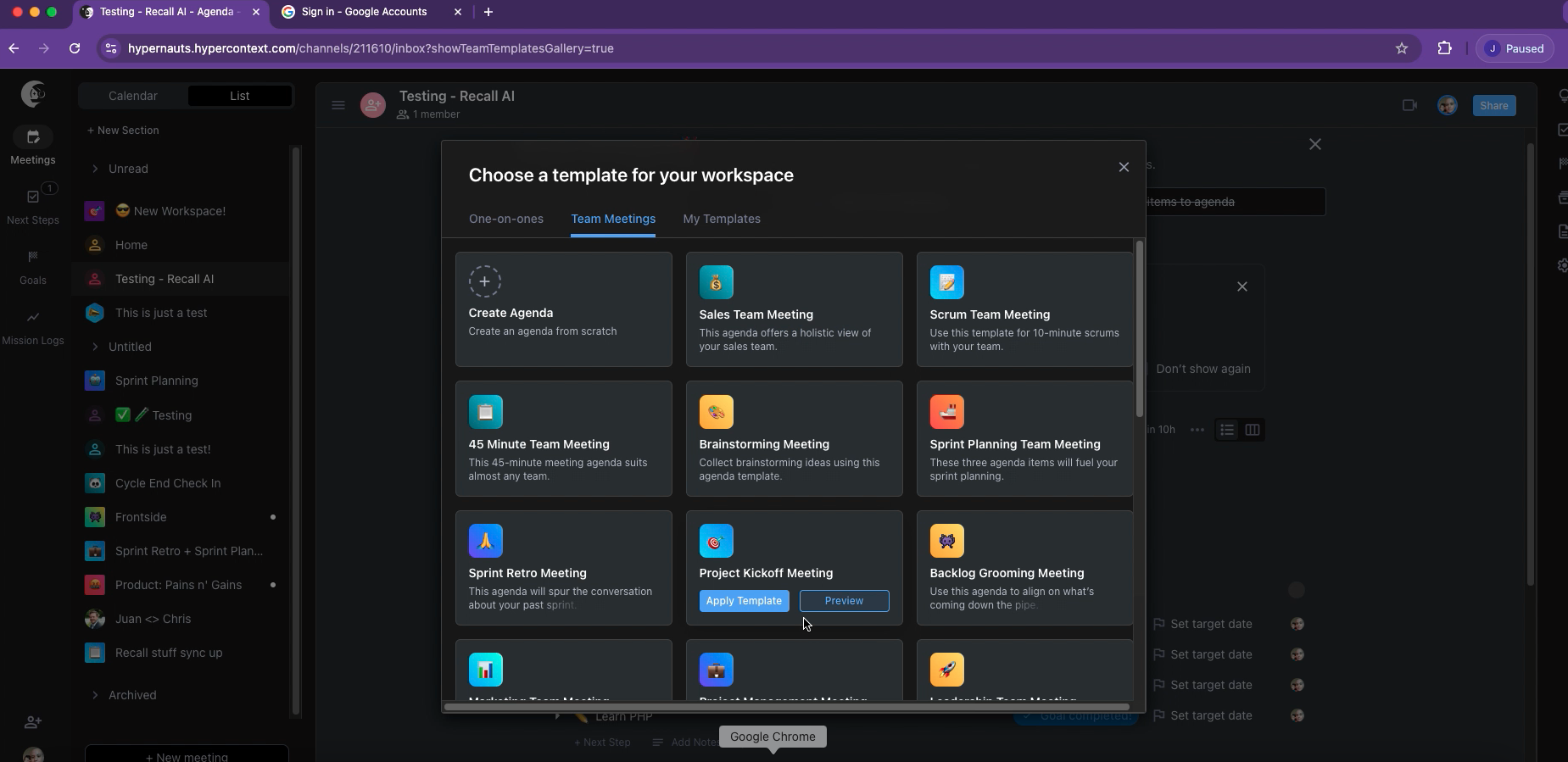Open Next Steps in the sidebar
This screenshot has height=762, width=1568.
pos(33,197)
